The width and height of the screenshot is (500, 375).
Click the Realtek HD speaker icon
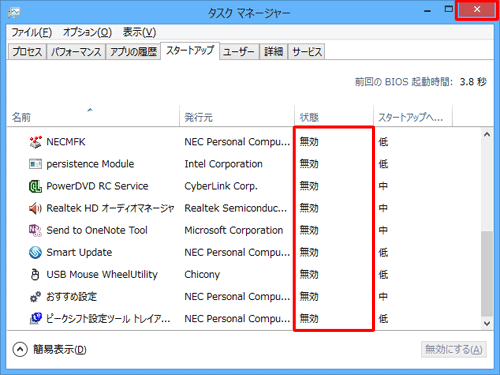[35, 208]
